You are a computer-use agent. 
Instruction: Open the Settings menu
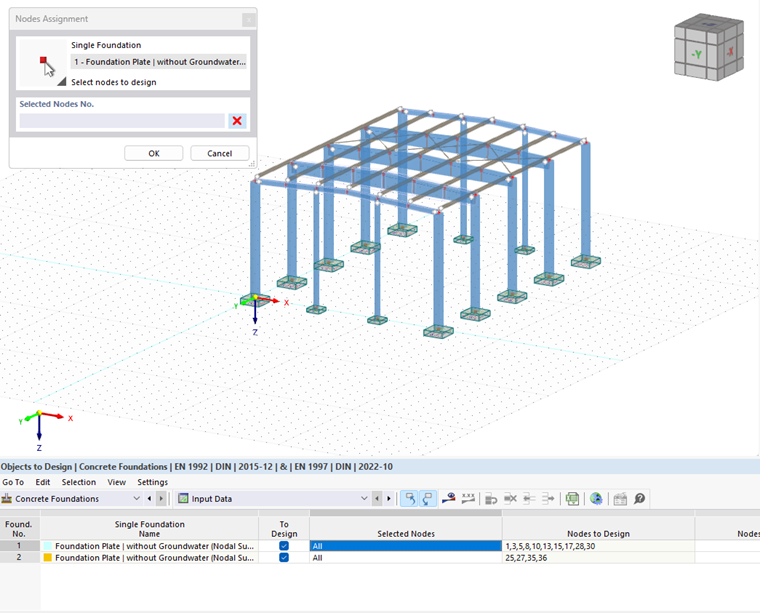(x=152, y=482)
